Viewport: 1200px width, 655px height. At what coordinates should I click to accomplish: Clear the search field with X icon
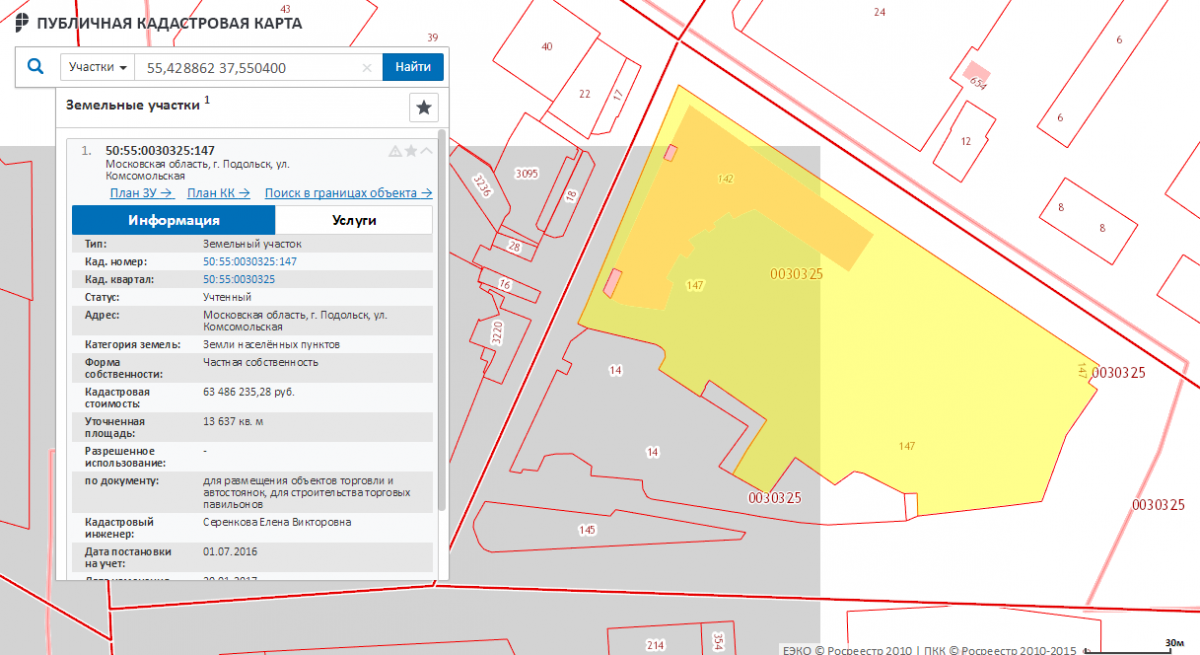pyautogui.click(x=367, y=68)
